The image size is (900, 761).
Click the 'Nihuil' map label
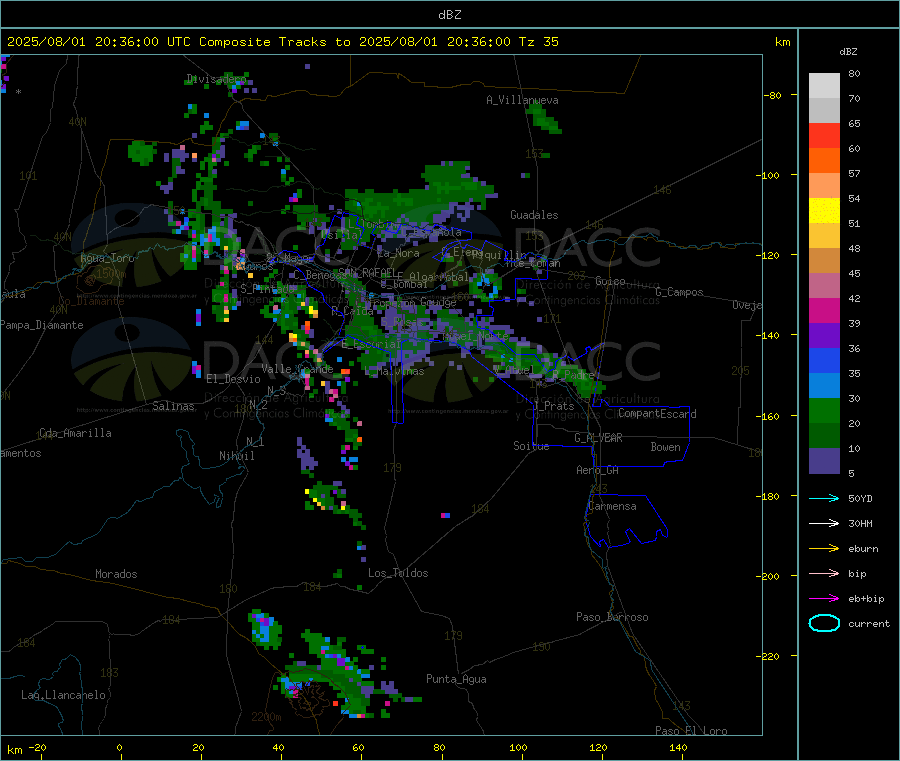(236, 456)
